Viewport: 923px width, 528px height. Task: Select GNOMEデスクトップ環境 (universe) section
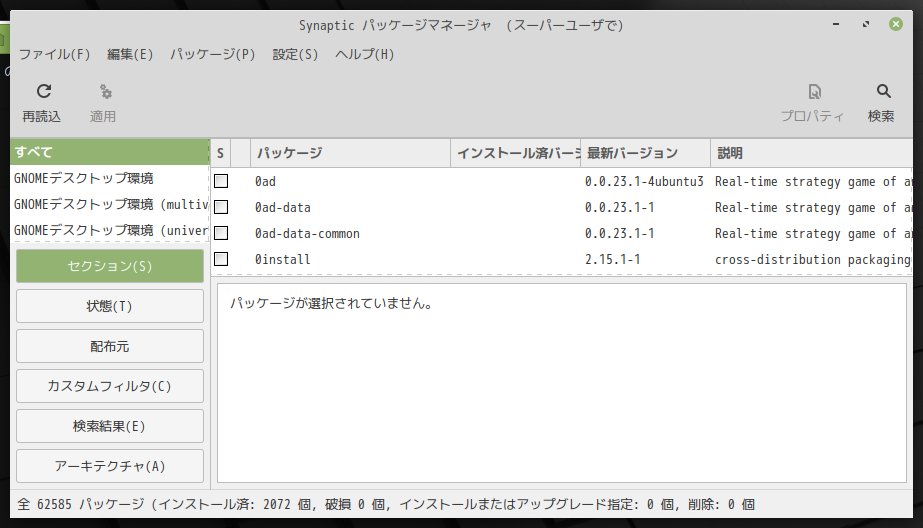click(110, 230)
